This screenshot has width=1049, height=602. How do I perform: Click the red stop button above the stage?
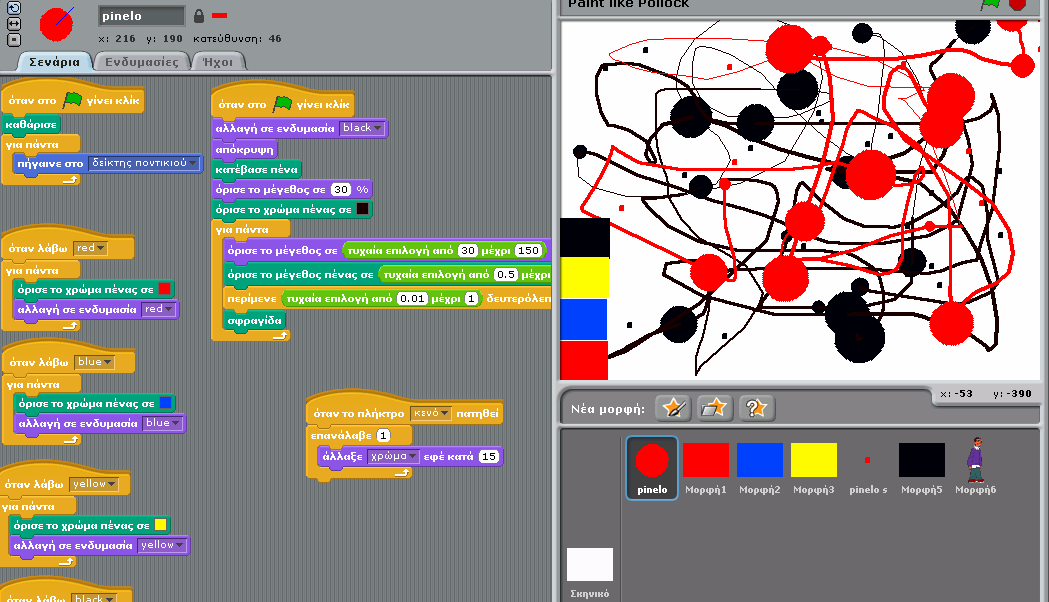pyautogui.click(x=1017, y=4)
